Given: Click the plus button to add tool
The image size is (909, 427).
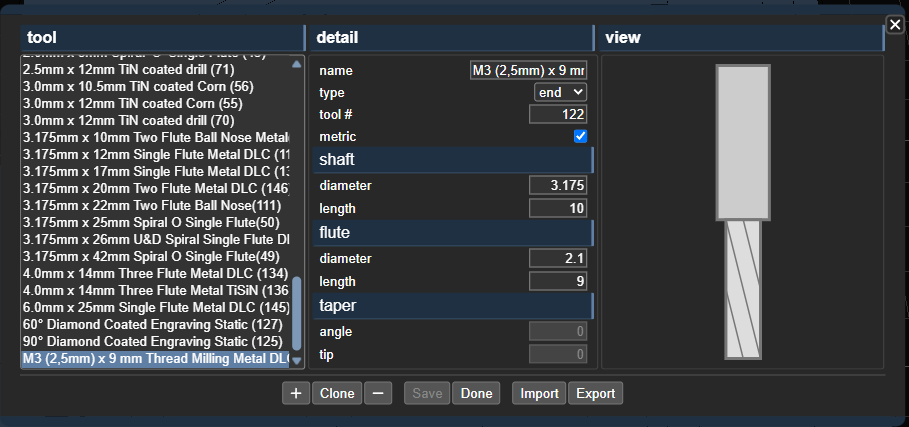Looking at the screenshot, I should [295, 393].
